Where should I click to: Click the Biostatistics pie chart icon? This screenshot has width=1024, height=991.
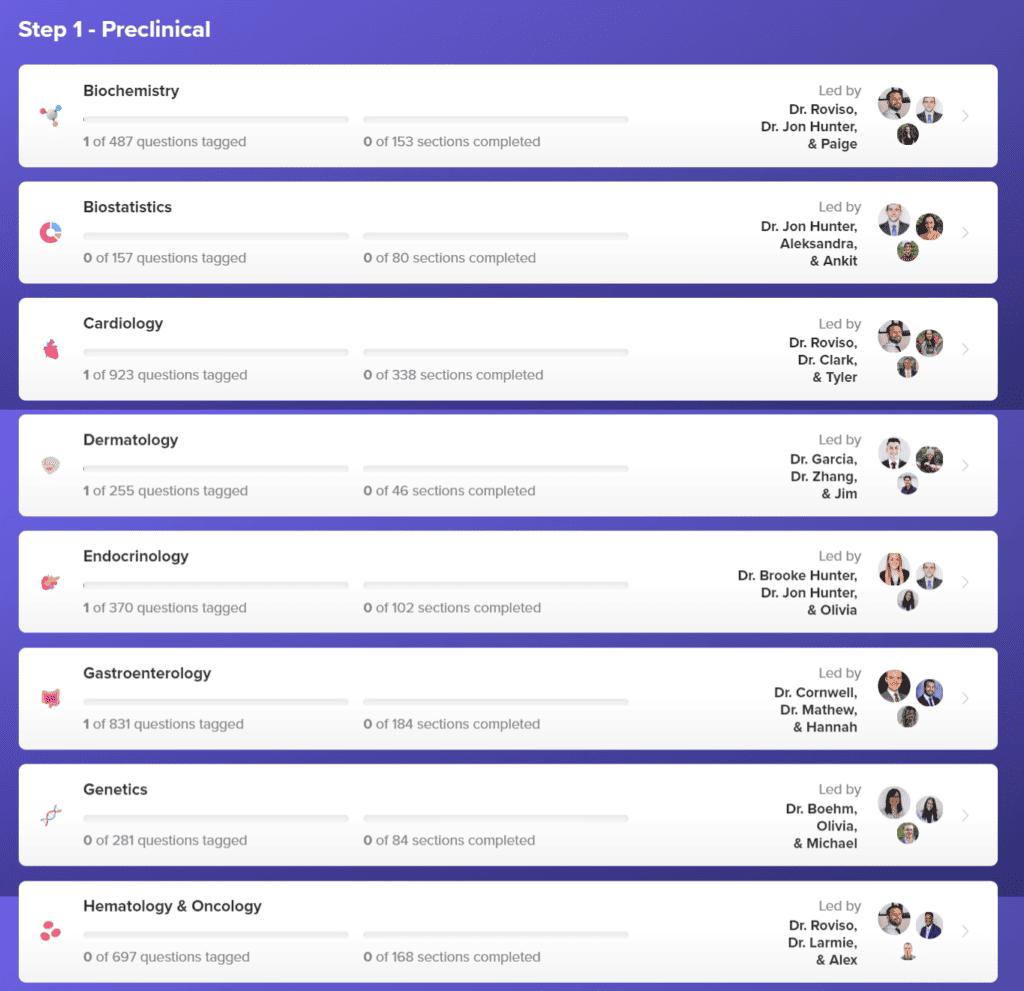(x=50, y=232)
